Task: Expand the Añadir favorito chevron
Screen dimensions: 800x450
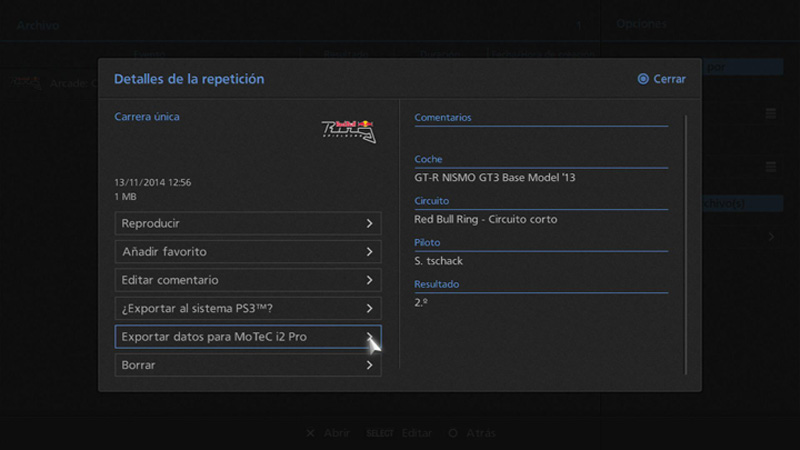Action: tap(369, 252)
